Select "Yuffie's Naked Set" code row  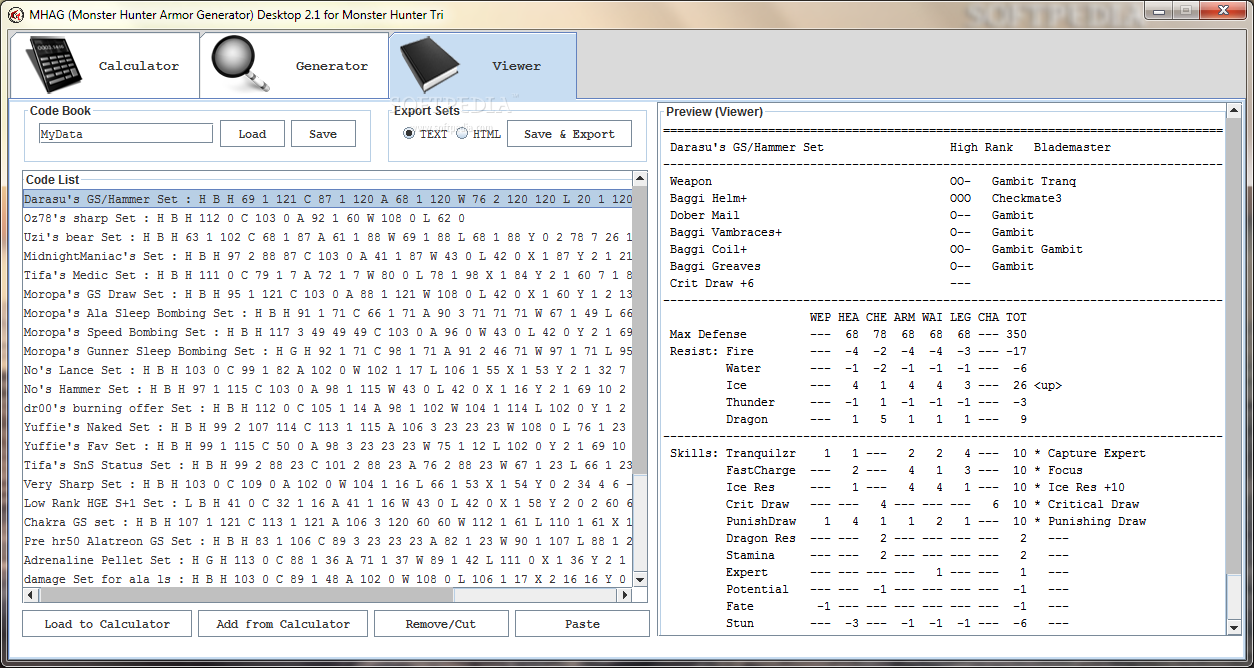click(x=328, y=427)
